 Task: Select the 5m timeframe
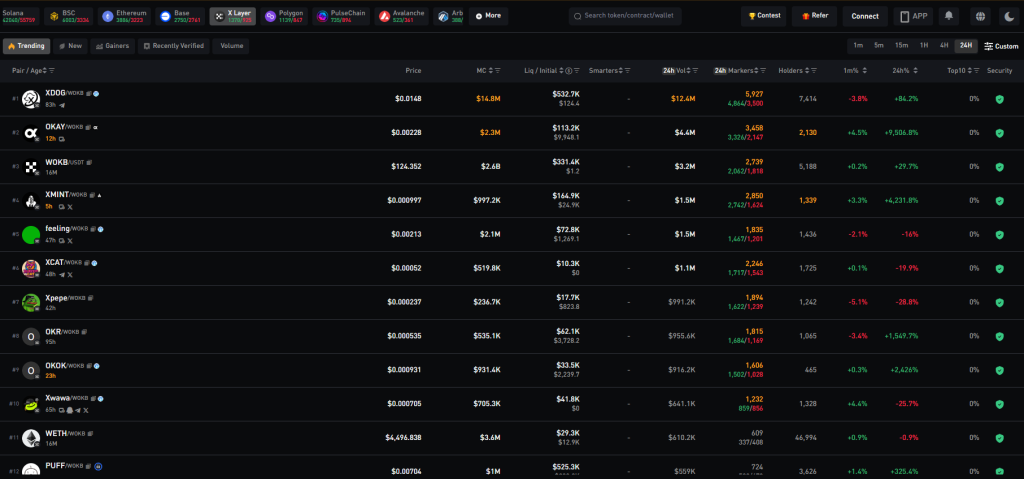pos(879,46)
